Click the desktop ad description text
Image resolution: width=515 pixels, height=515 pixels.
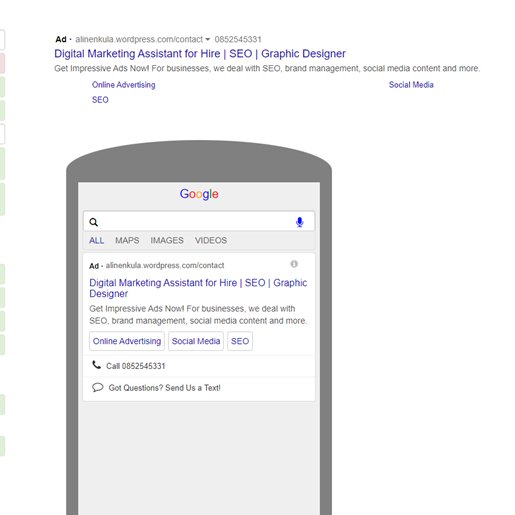tap(267, 68)
